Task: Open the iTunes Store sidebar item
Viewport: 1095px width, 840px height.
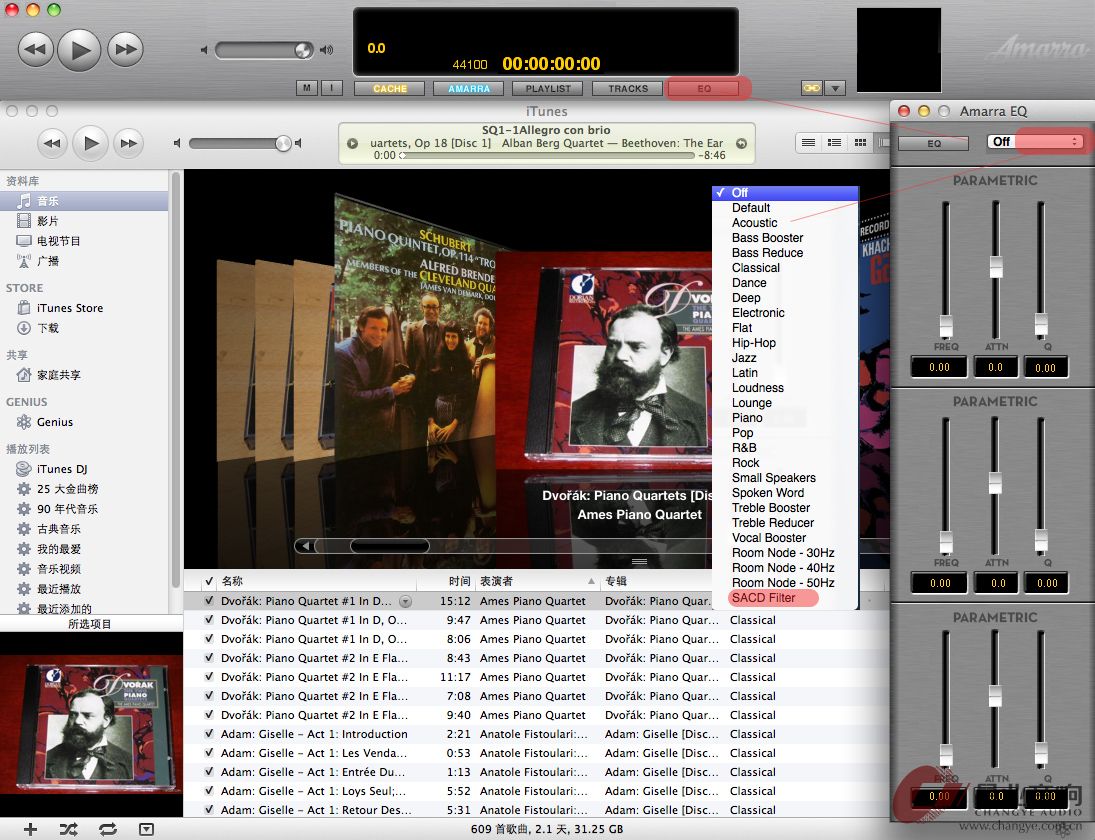Action: (x=84, y=308)
